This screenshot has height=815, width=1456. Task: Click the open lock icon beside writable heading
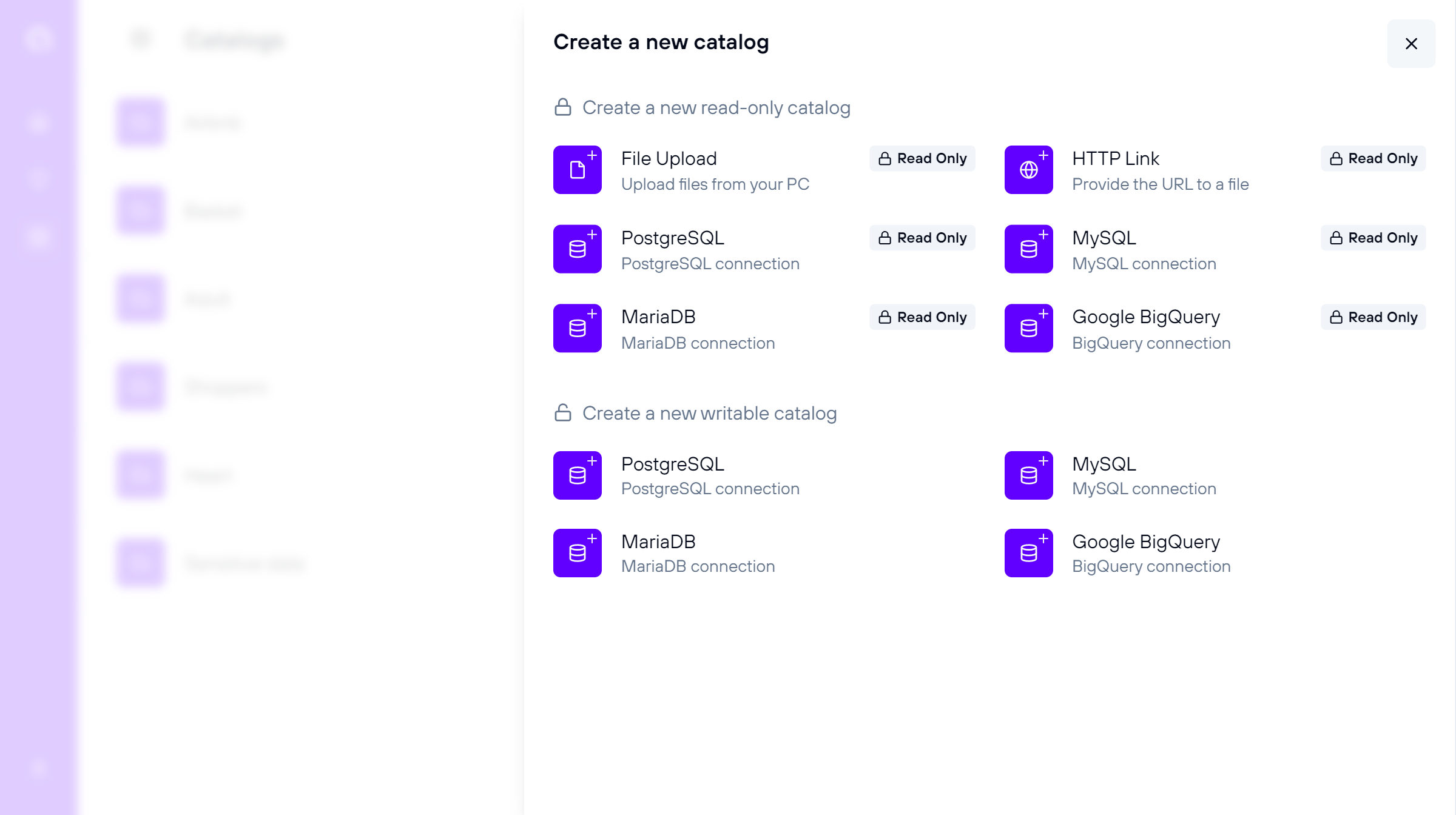point(563,413)
